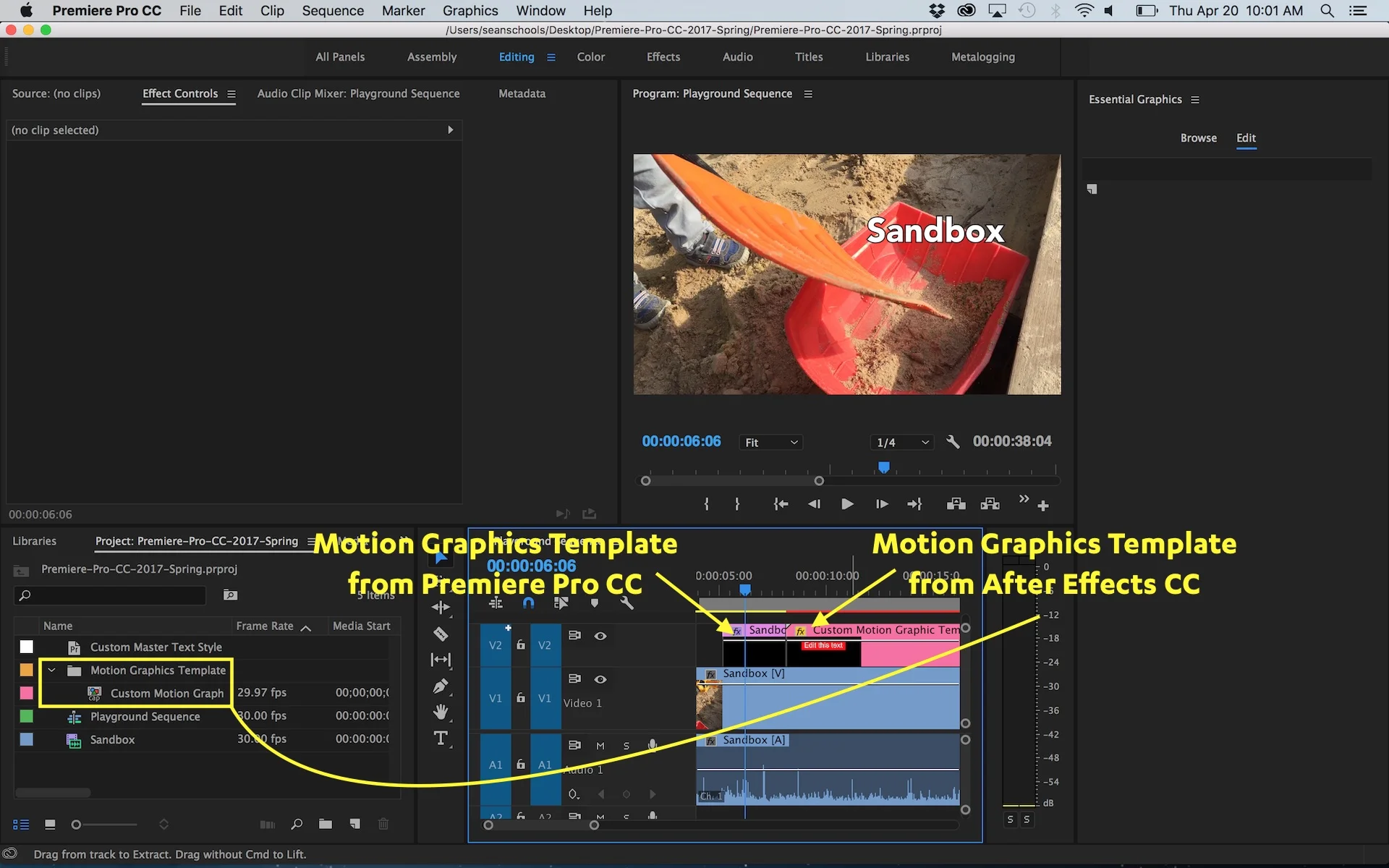The width and height of the screenshot is (1389, 868).
Task: Select the Razor tool in the tools panel
Action: pyautogui.click(x=441, y=634)
